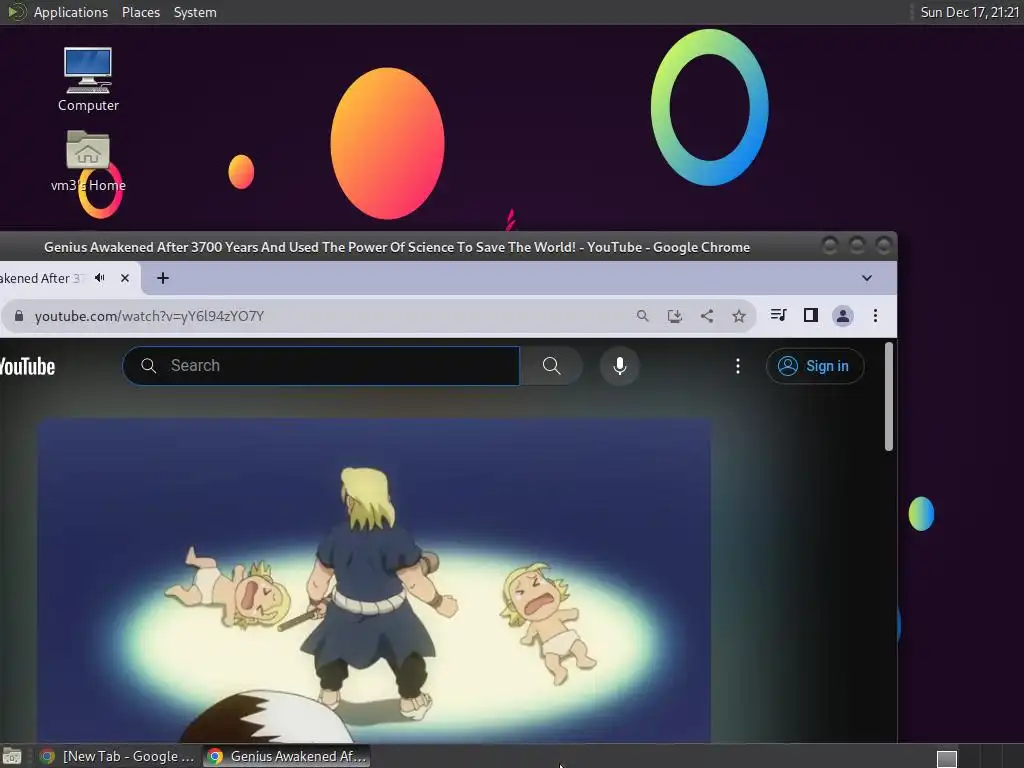
Task: Open the vm3's Home folder icon
Action: (88, 161)
